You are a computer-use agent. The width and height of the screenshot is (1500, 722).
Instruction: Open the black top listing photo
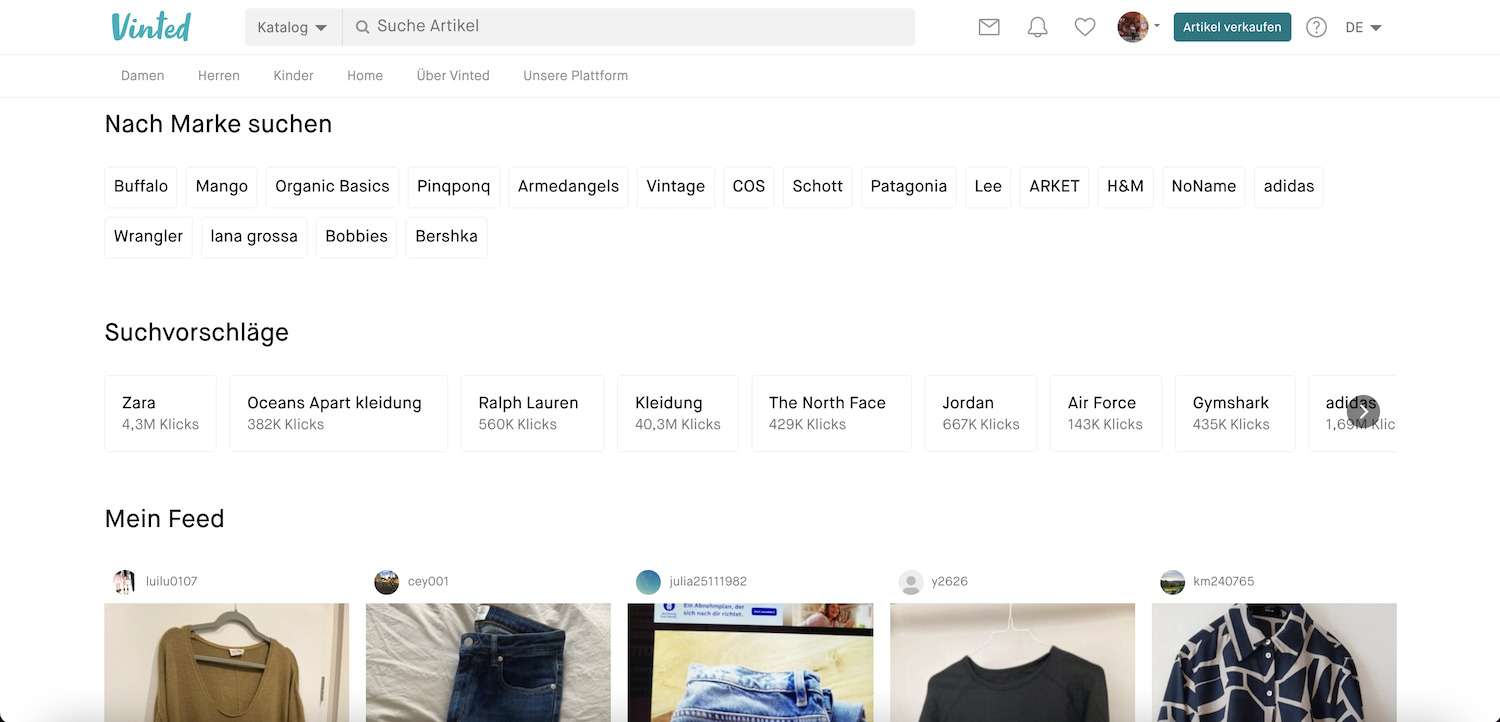click(x=1013, y=662)
